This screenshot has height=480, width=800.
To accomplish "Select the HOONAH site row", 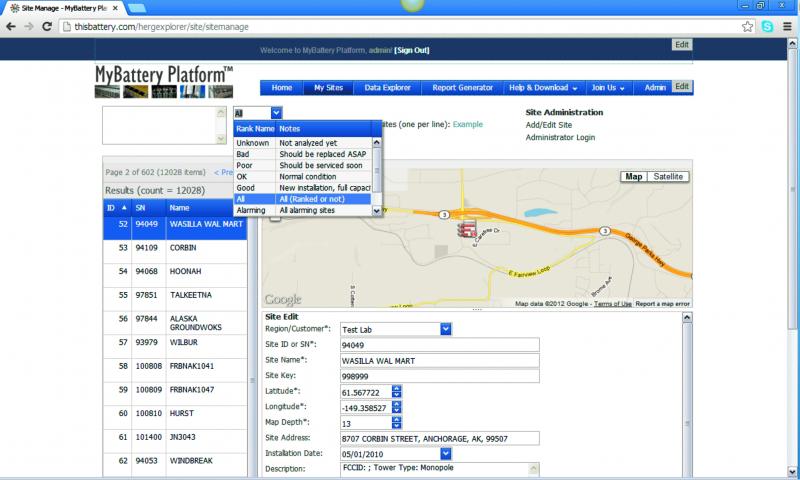I will 175,275.
